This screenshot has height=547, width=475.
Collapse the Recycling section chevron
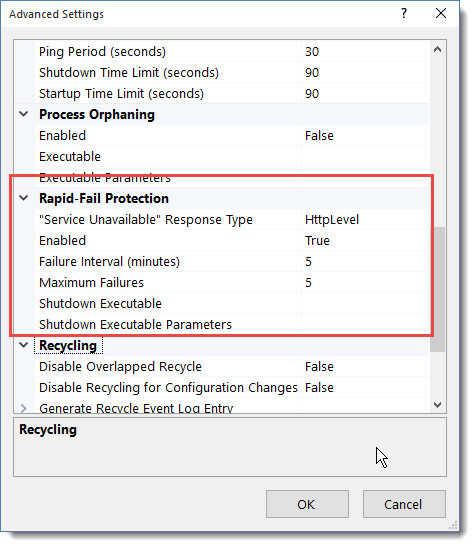coord(24,345)
